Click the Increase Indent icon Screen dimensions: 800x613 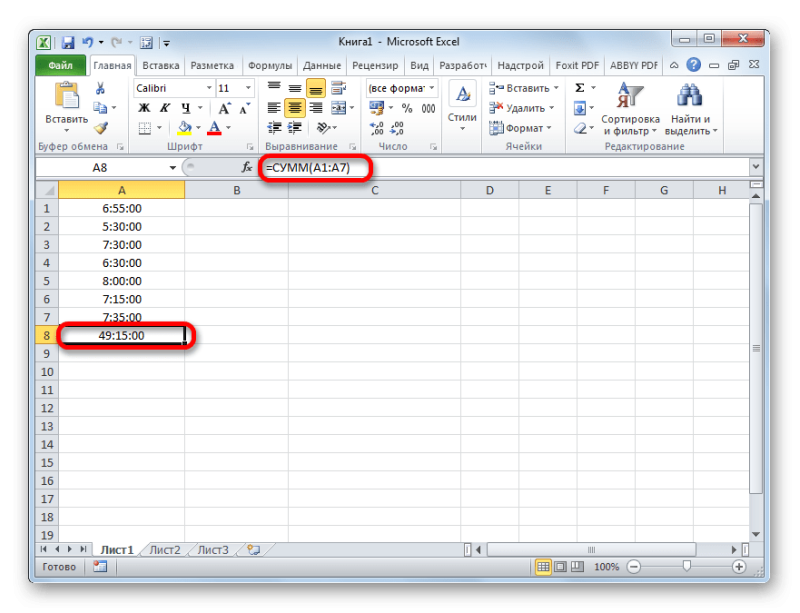pyautogui.click(x=295, y=128)
